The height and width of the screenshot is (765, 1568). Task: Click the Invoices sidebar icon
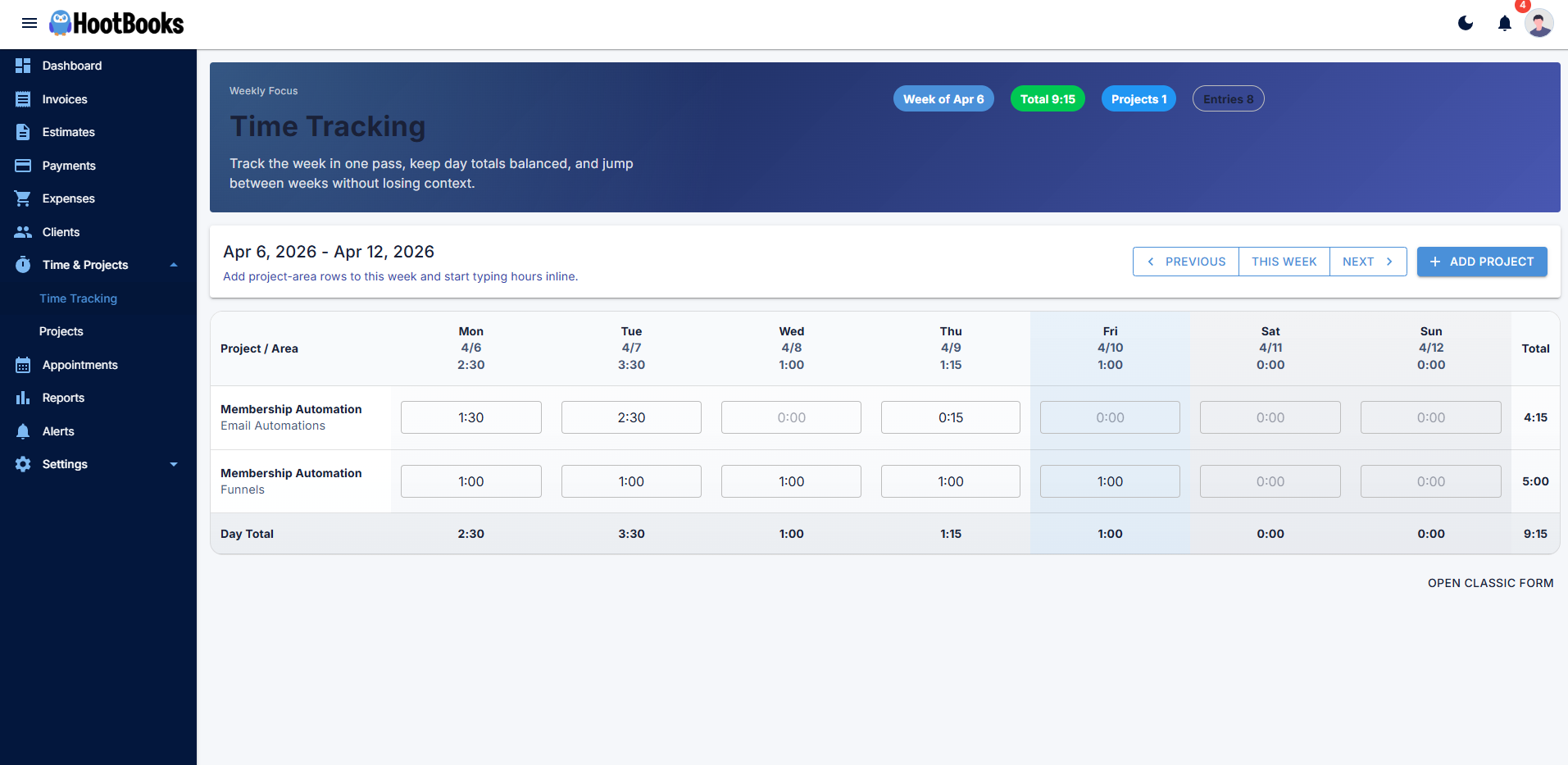[23, 99]
